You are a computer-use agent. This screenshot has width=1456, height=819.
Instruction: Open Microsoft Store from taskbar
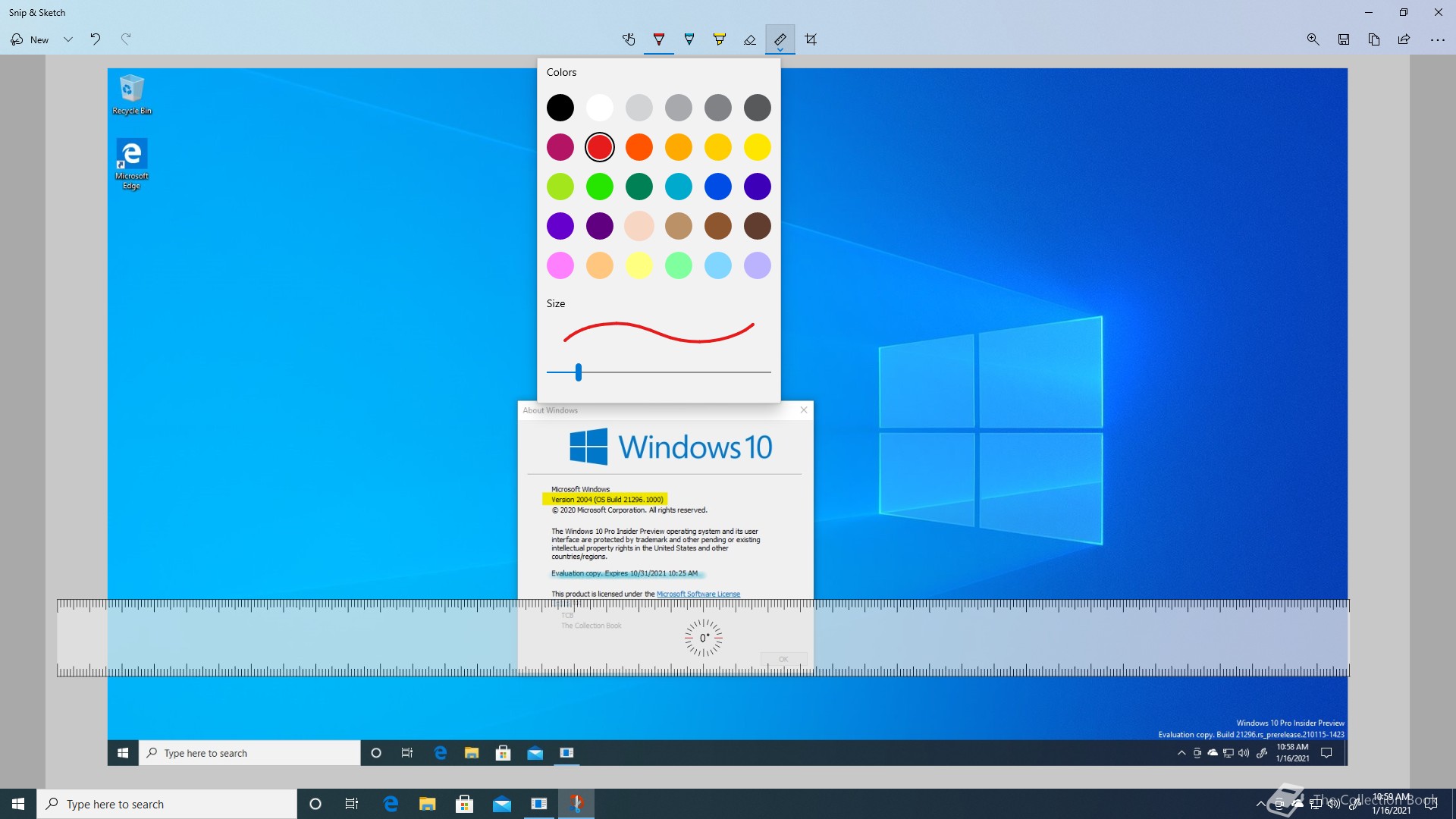[465, 804]
